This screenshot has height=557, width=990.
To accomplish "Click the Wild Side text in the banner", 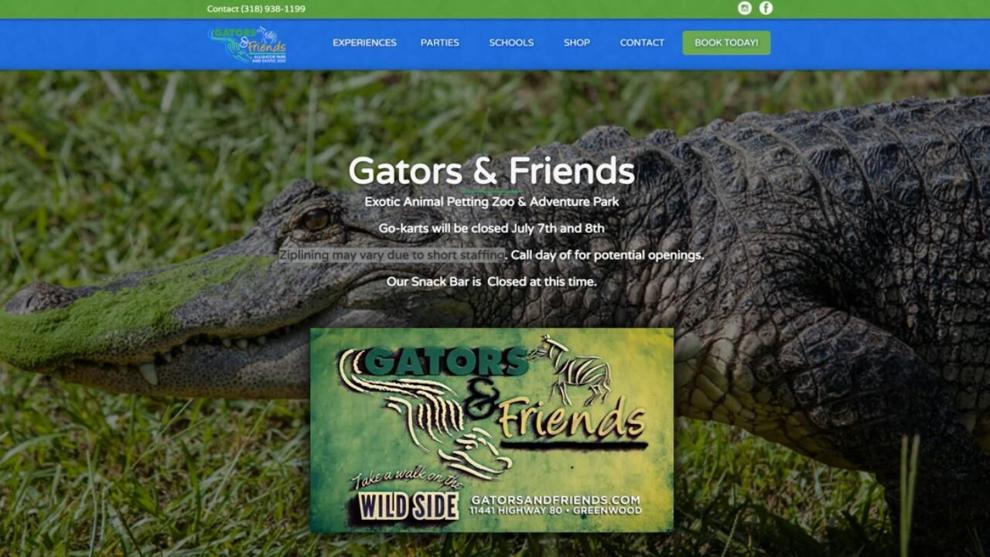I will pyautogui.click(x=408, y=506).
